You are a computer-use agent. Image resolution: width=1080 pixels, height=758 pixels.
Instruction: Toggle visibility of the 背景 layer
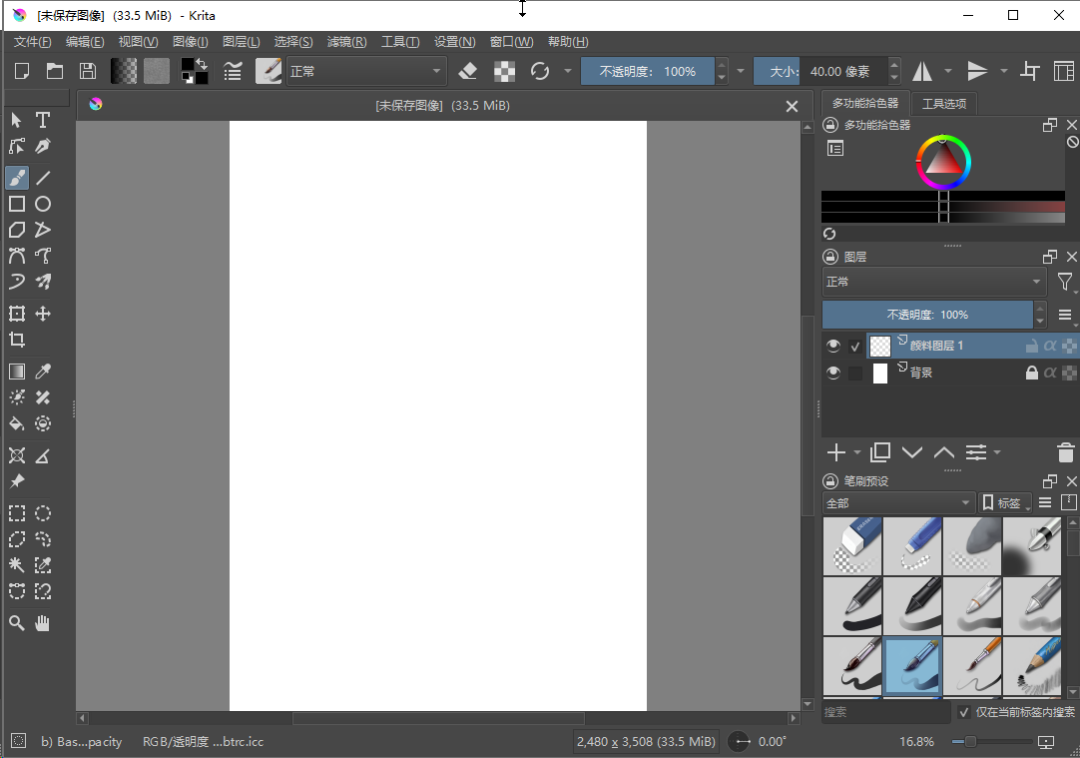[x=833, y=373]
